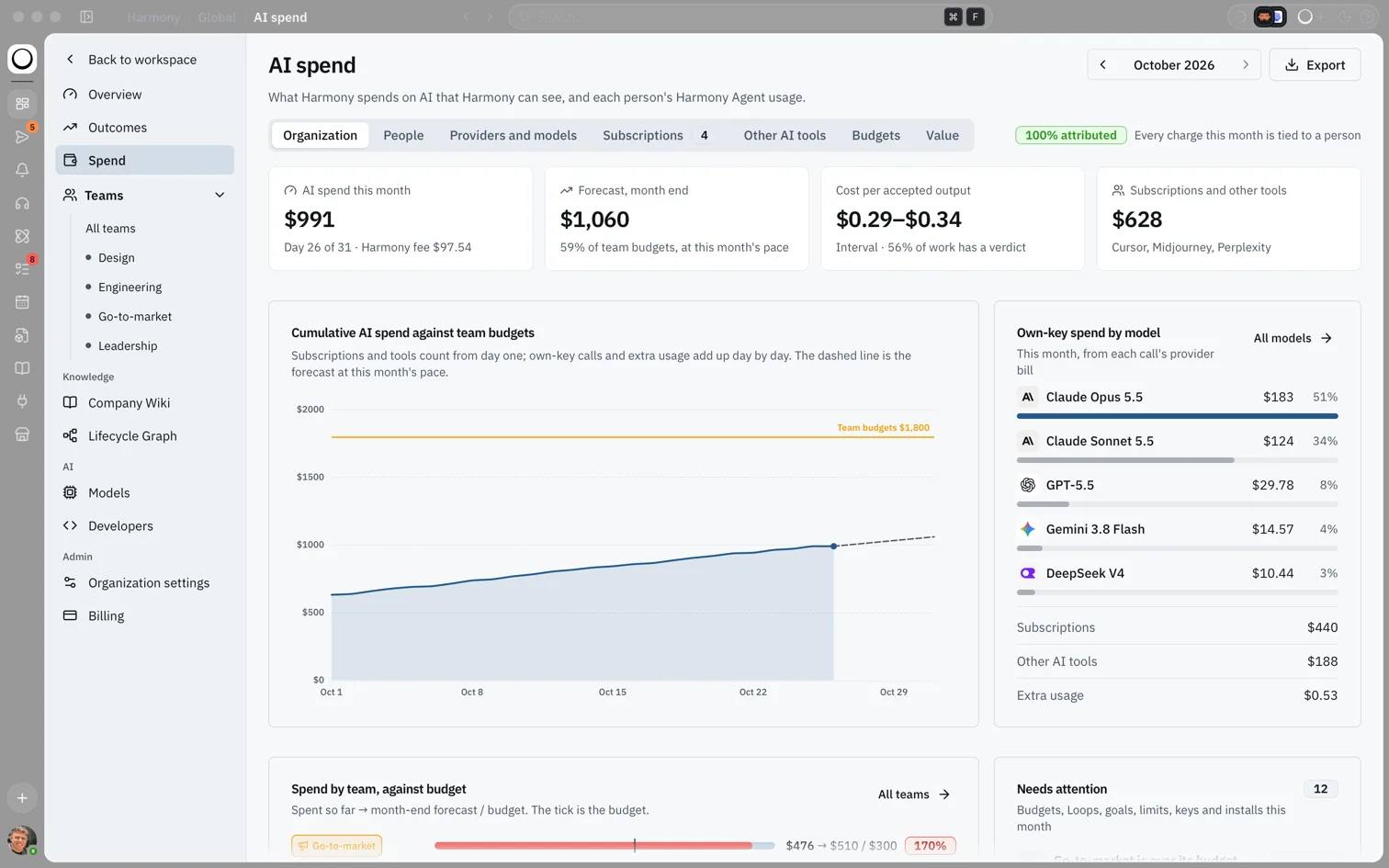This screenshot has height=868, width=1389.
Task: Click the 100% attributed badge
Action: 1070,135
